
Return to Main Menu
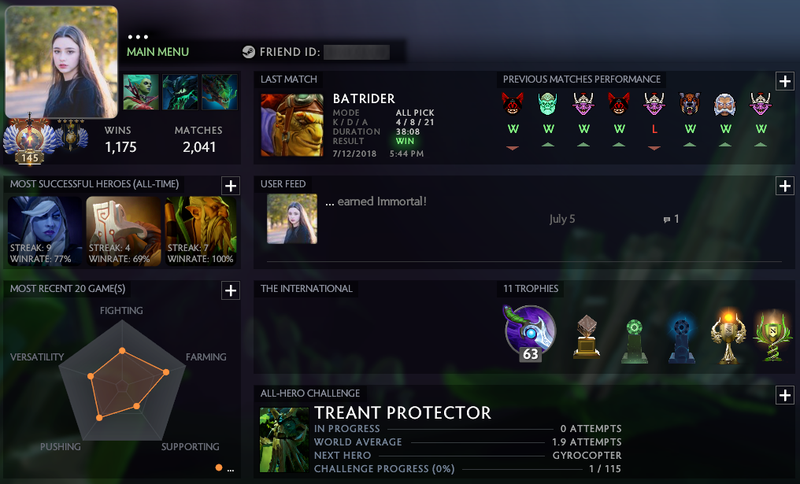pos(158,52)
